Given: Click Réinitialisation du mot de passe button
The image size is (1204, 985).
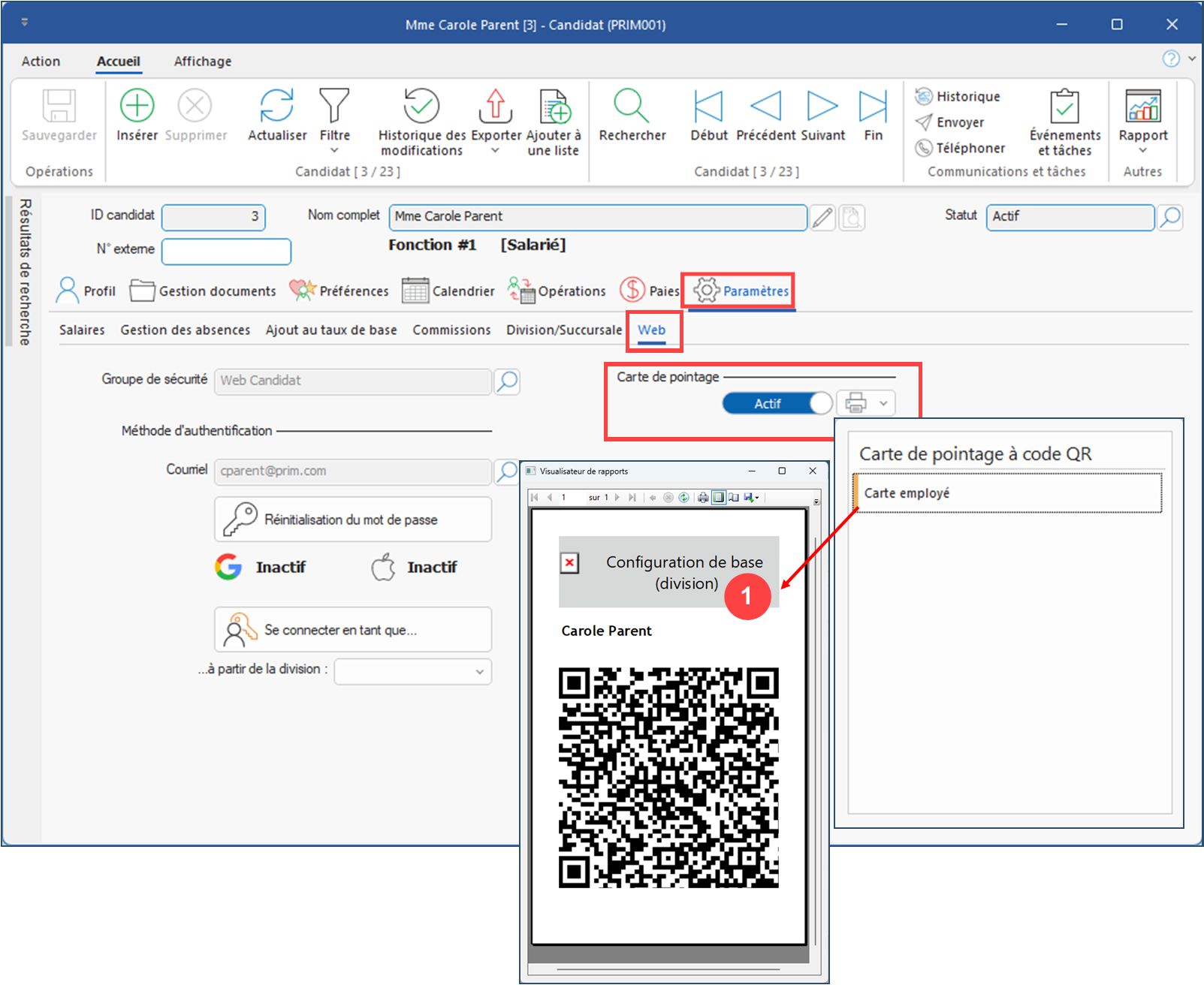Looking at the screenshot, I should click(353, 520).
